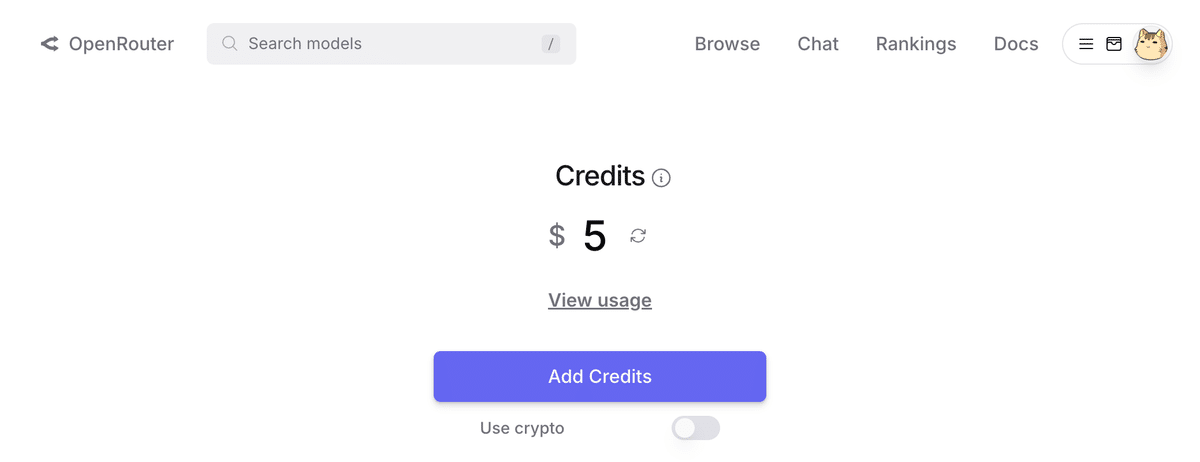Open the View usage link
Screen dimensions: 1200x462
pyautogui.click(x=600, y=300)
